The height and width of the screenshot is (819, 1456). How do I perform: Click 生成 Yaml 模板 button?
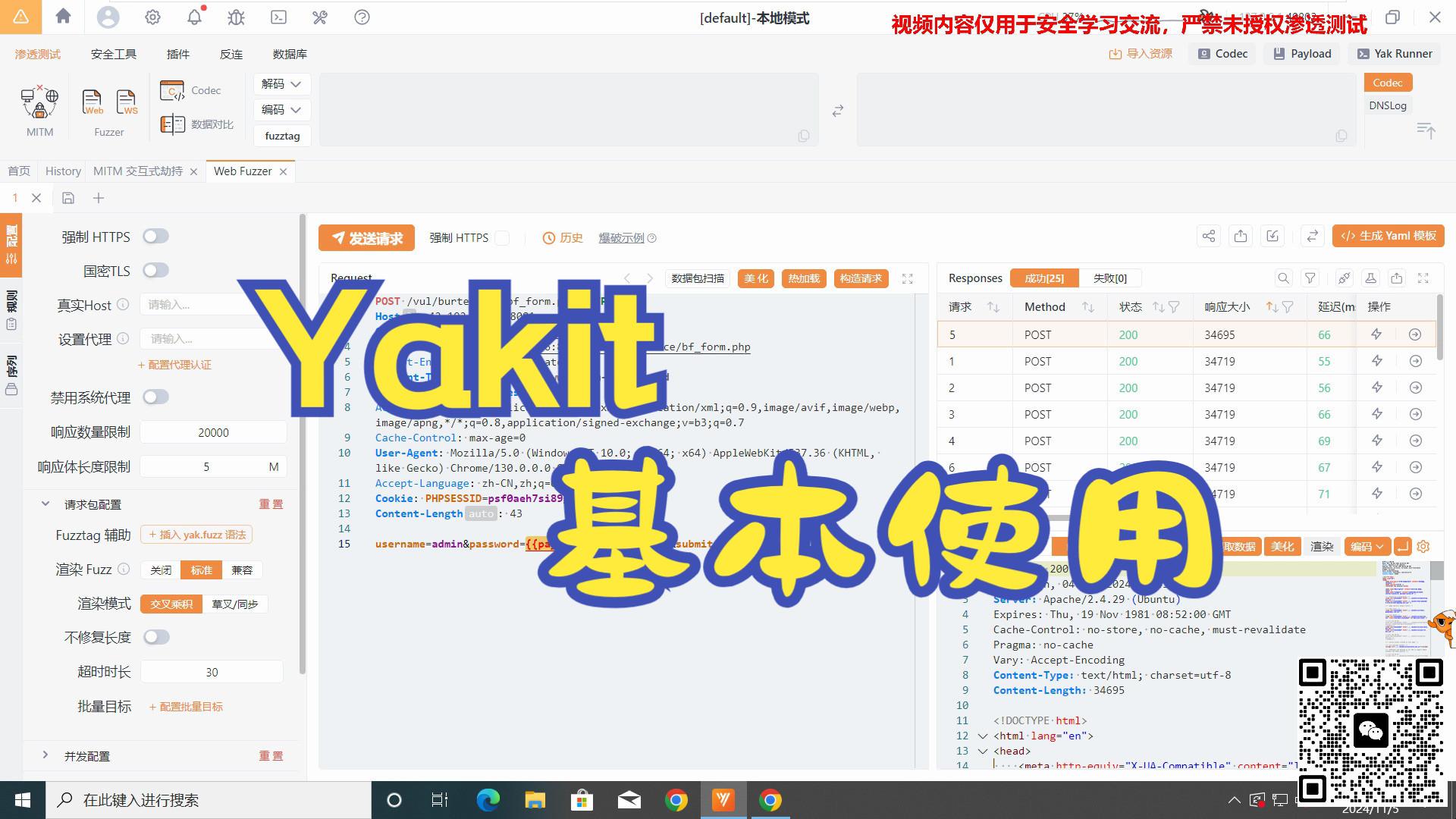click(1388, 236)
